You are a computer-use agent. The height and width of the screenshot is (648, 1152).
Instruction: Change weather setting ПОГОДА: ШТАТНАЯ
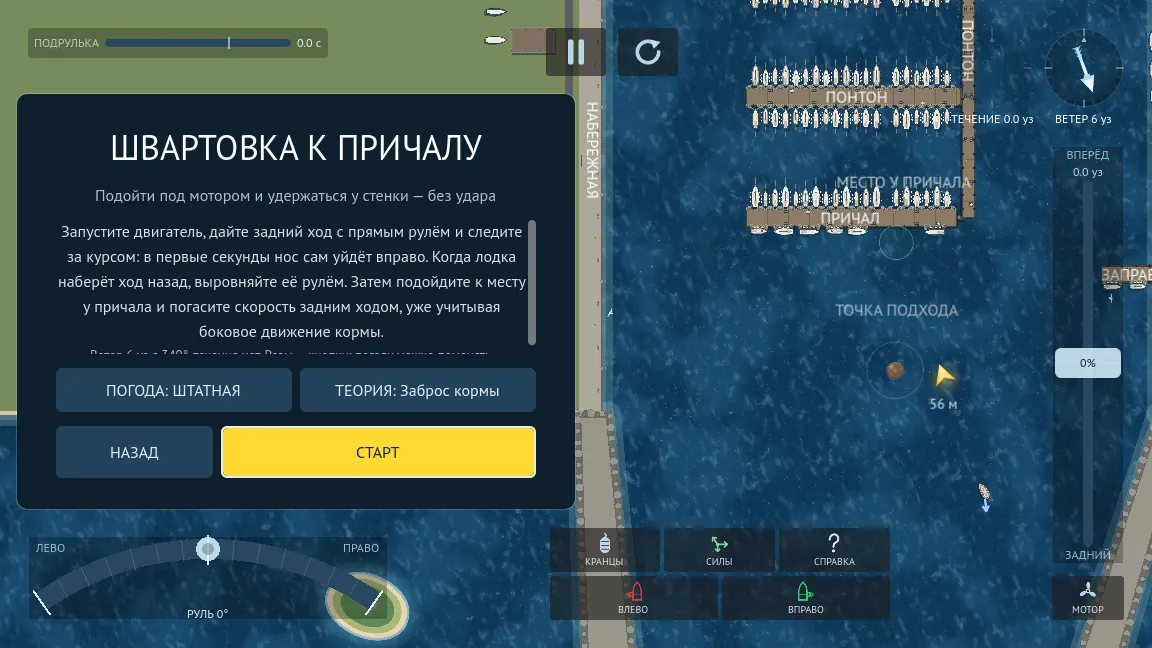173,390
